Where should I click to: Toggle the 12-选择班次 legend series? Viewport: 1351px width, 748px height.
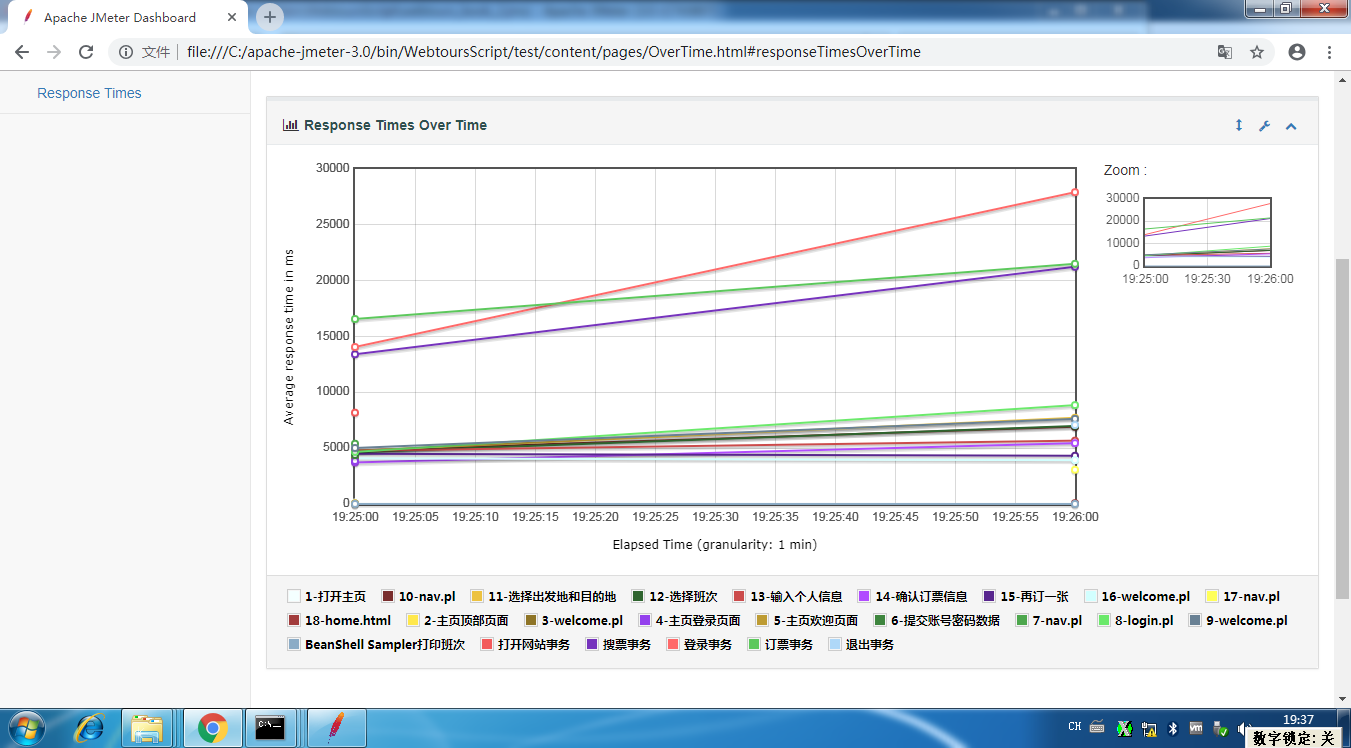point(674,596)
